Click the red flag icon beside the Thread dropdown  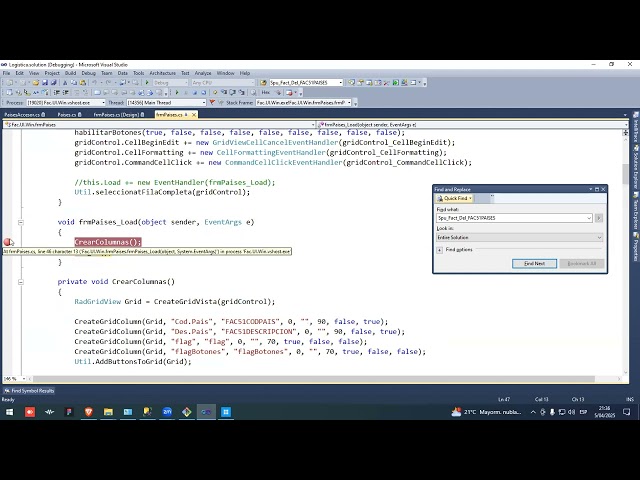click(212, 102)
